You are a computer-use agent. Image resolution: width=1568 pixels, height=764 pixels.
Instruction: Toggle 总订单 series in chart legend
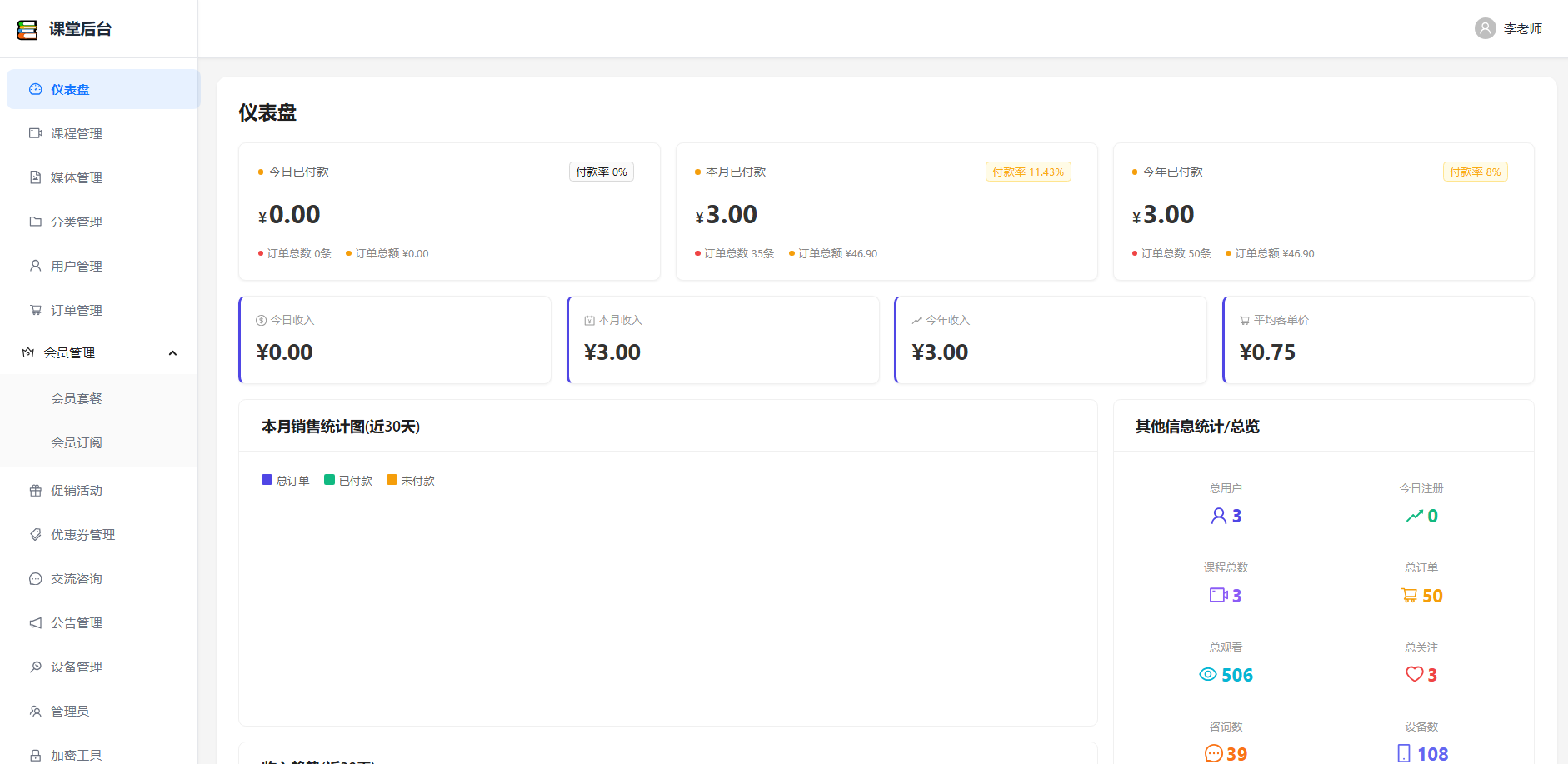click(x=285, y=481)
